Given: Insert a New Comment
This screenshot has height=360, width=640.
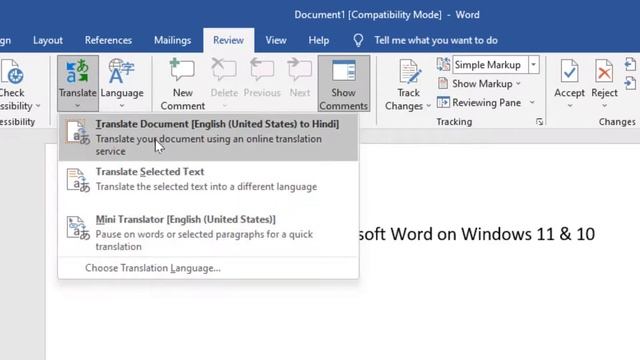Looking at the screenshot, I should [182, 83].
